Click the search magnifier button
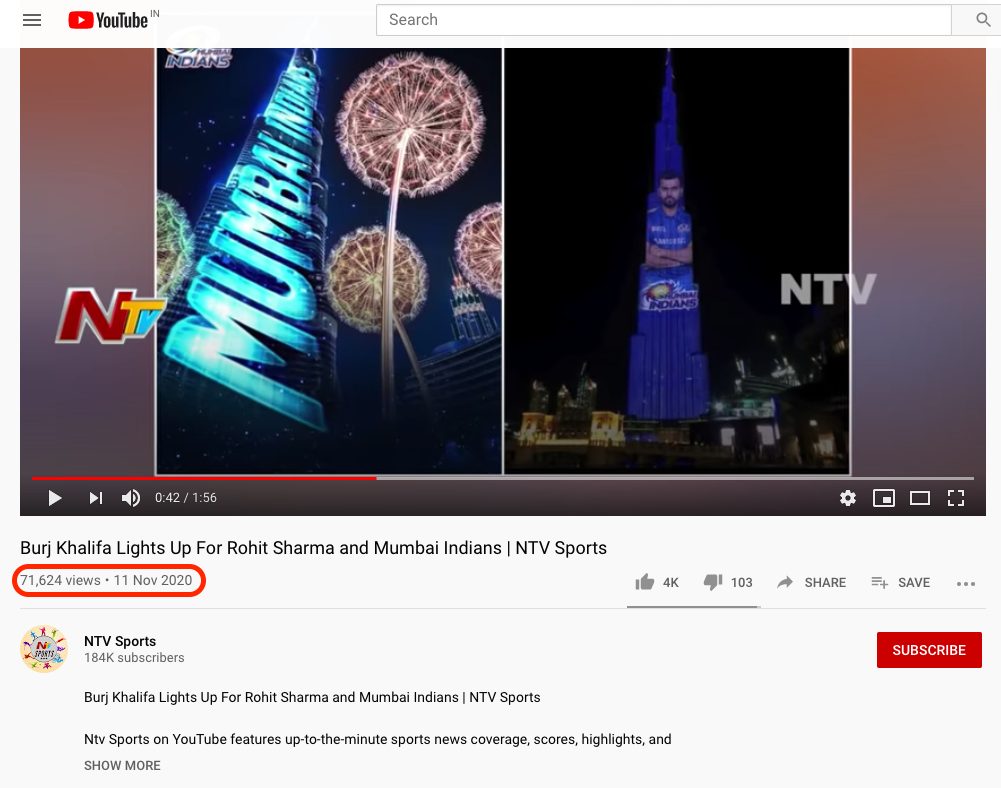This screenshot has width=1001, height=788. [x=982, y=20]
